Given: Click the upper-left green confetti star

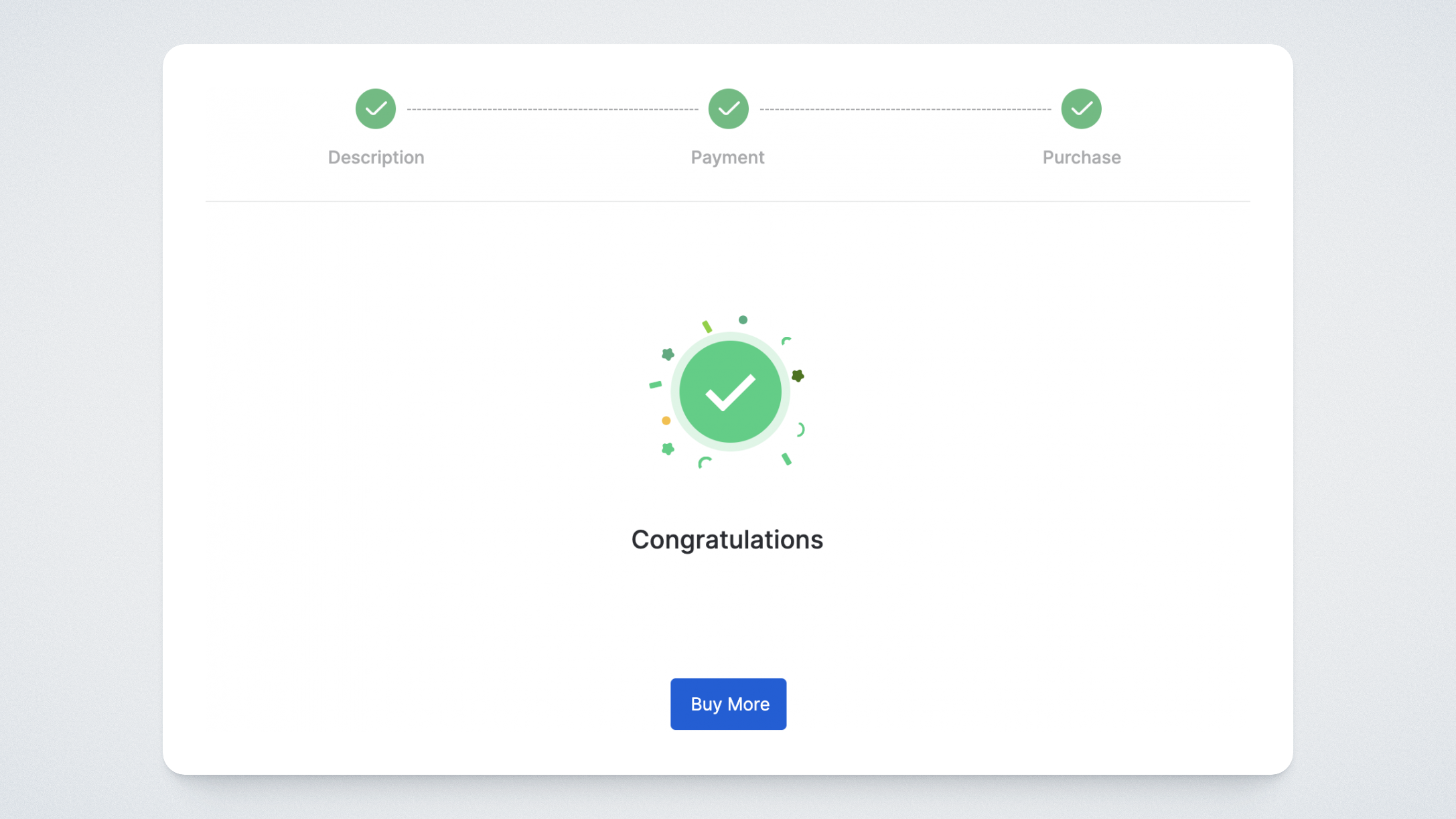Looking at the screenshot, I should coord(668,354).
